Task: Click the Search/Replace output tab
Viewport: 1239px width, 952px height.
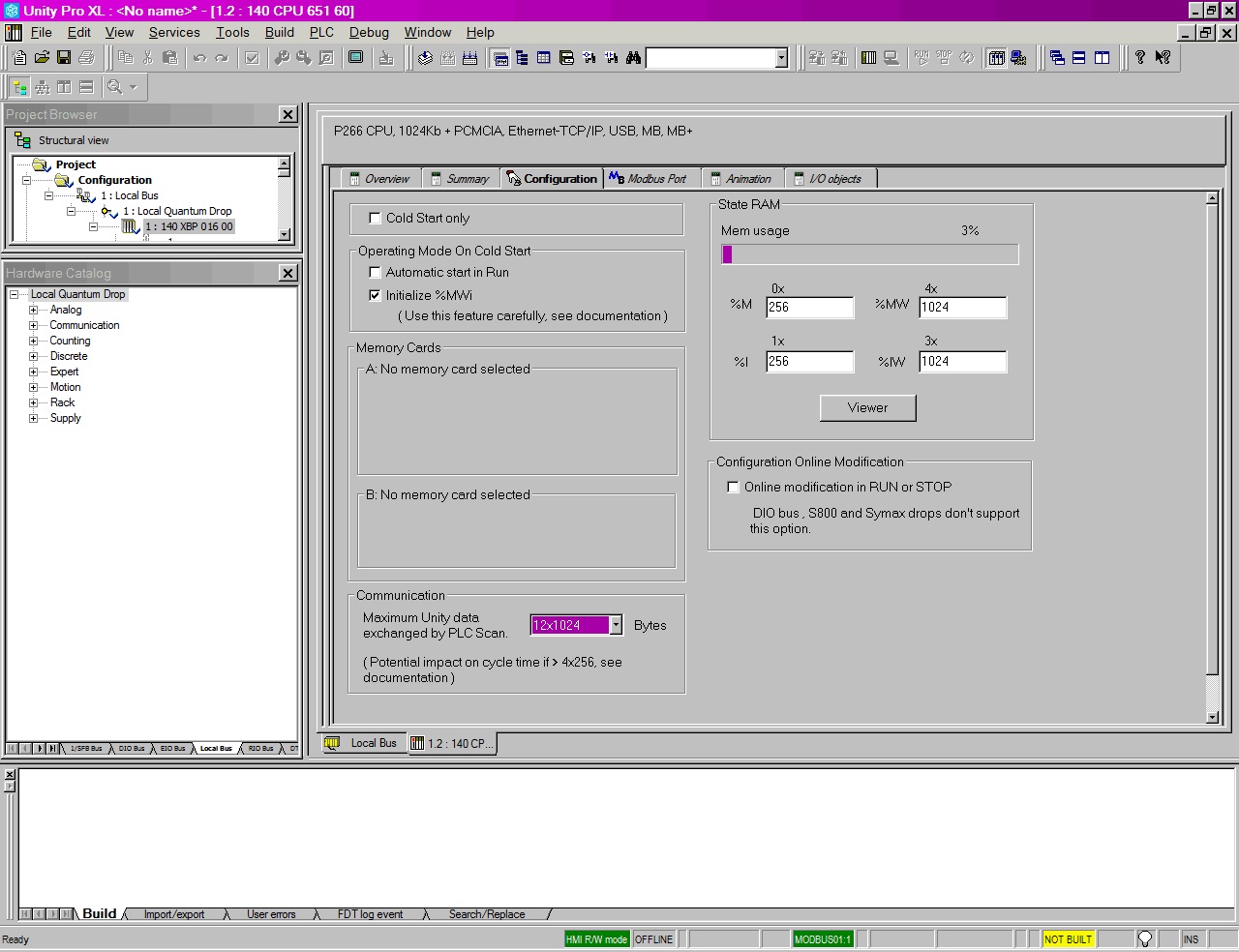Action: click(487, 914)
